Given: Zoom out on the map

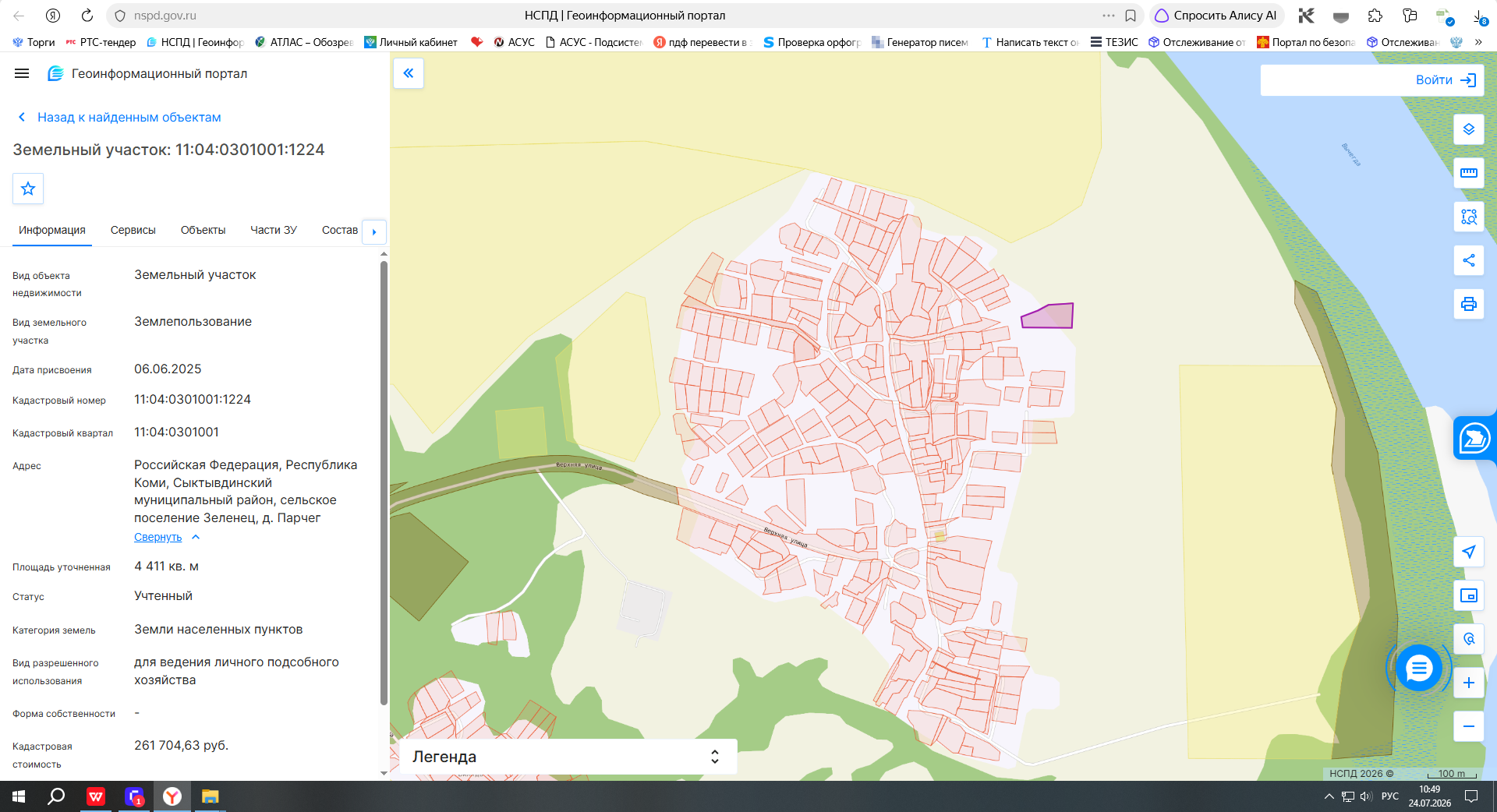Looking at the screenshot, I should pyautogui.click(x=1468, y=726).
